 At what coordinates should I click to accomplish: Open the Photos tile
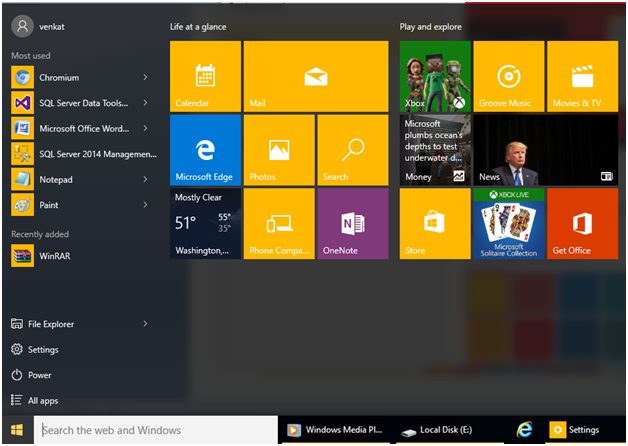(x=279, y=150)
